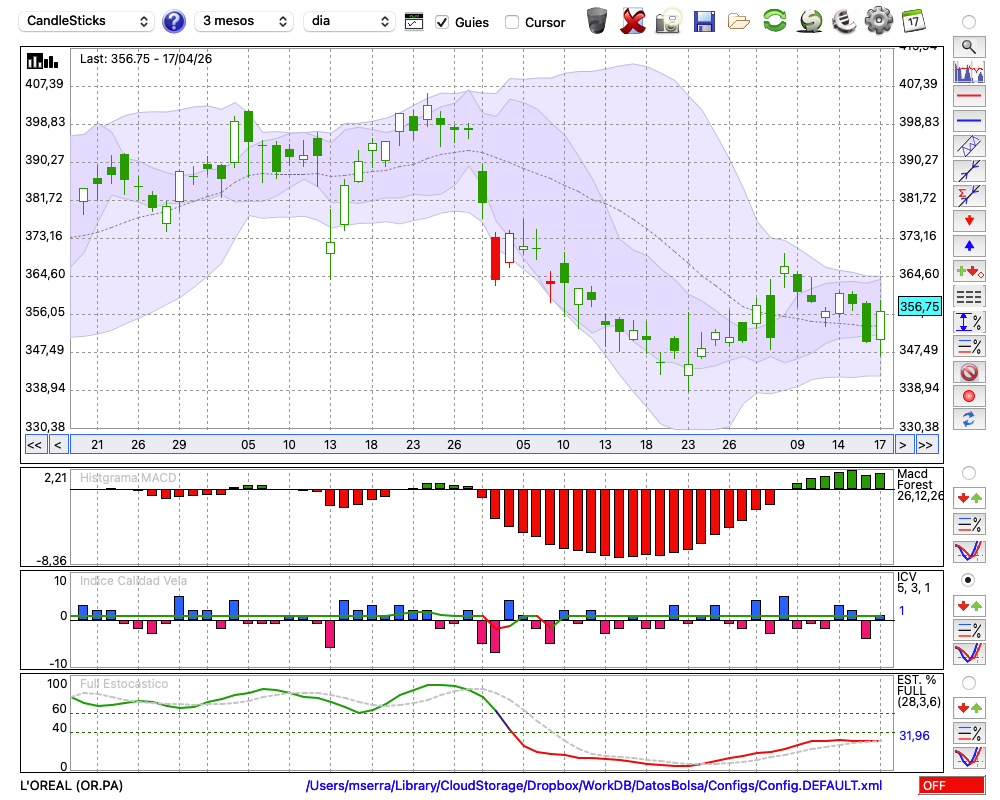Click the calendar icon showing 17
1000x800 pixels.
[913, 21]
